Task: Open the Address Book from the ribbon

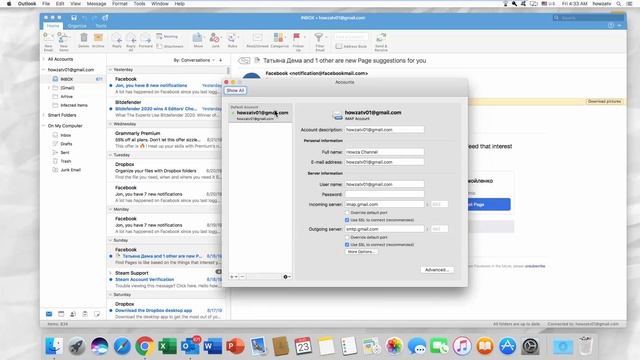Action: [x=351, y=46]
